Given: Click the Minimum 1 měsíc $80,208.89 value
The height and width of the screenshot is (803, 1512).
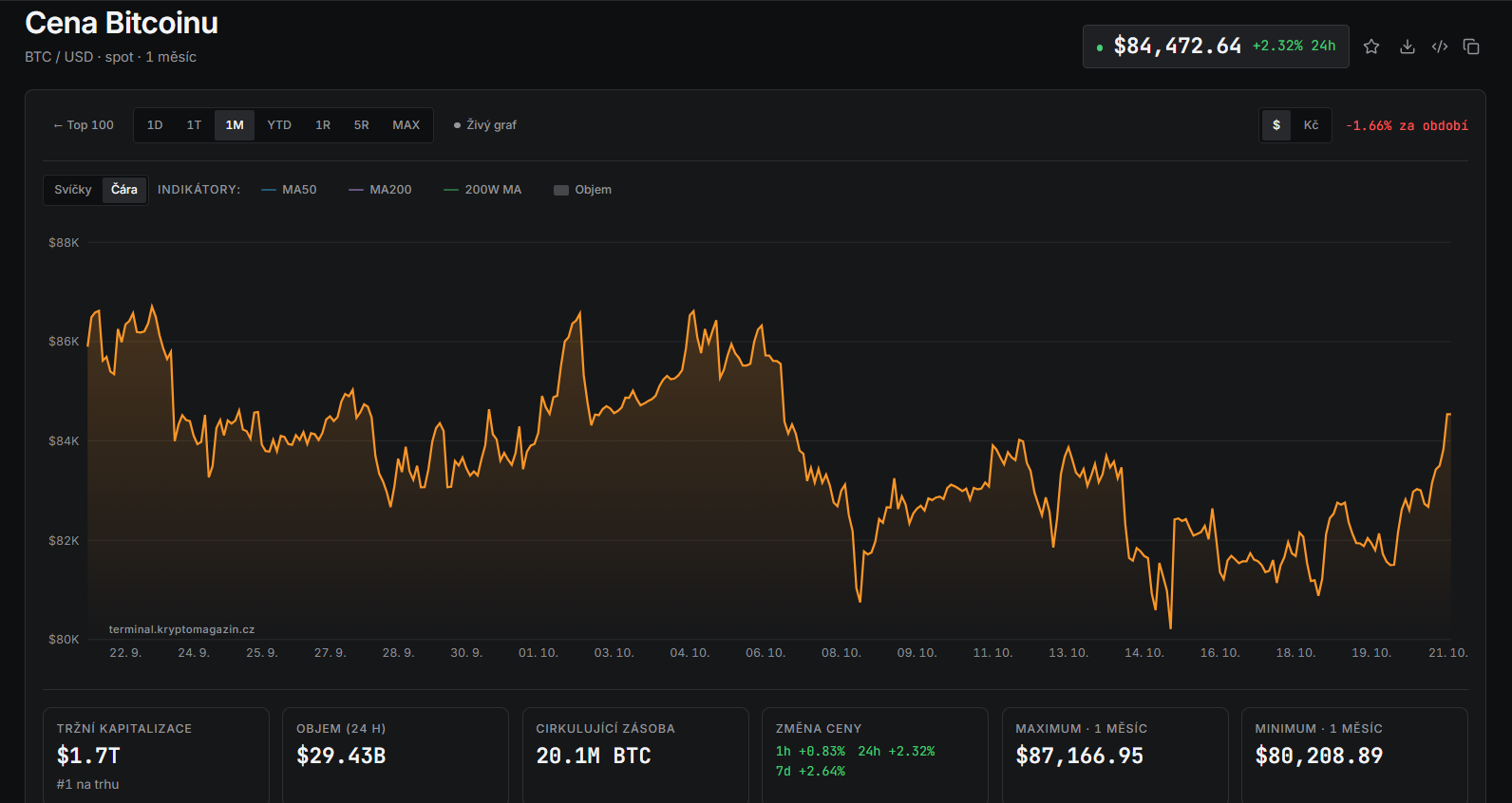Looking at the screenshot, I should [1319, 756].
